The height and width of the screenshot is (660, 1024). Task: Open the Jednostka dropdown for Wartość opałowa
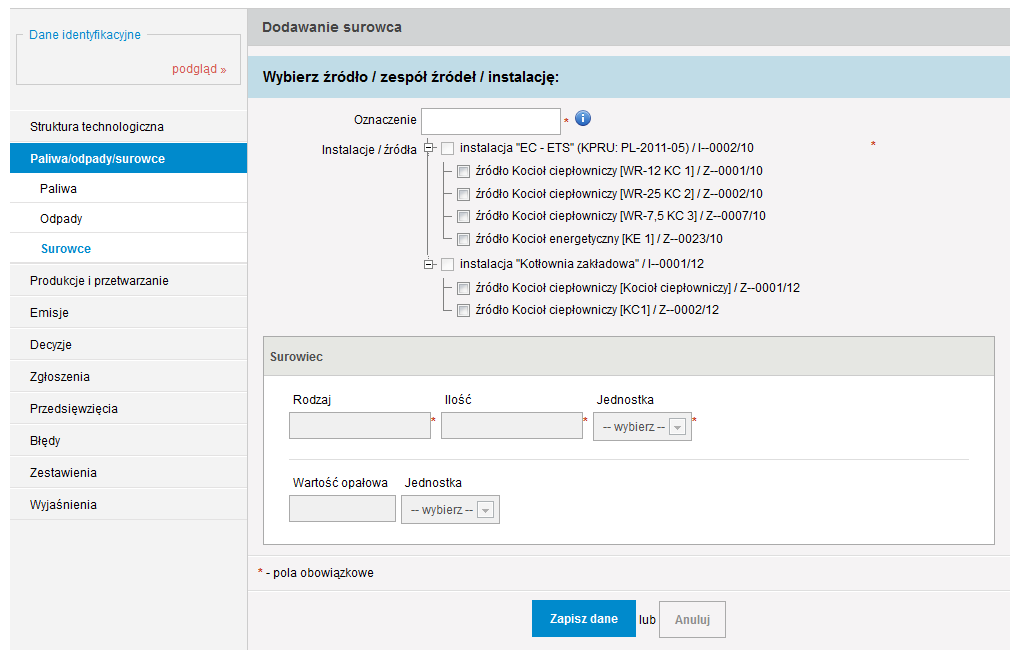click(x=450, y=510)
